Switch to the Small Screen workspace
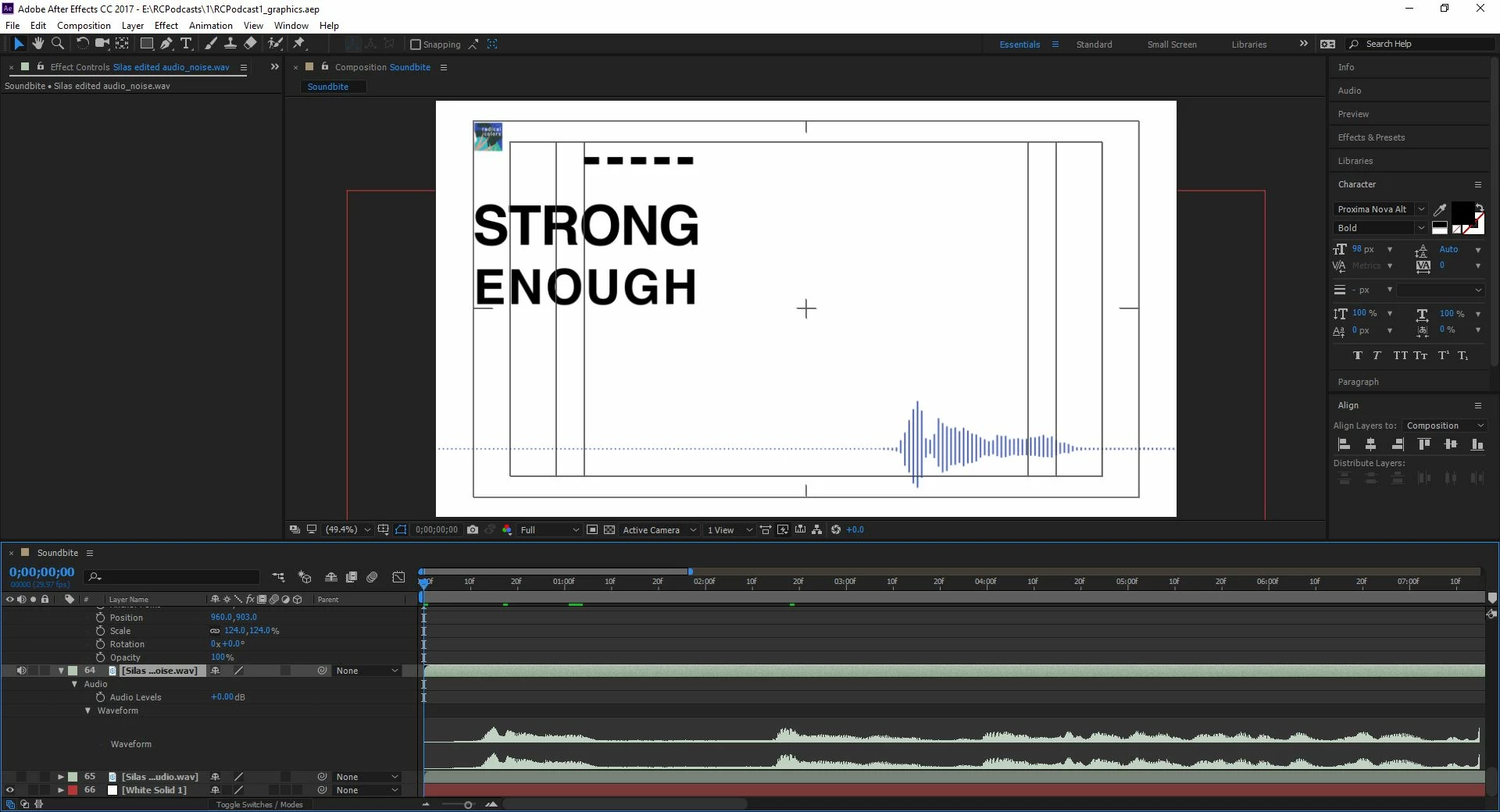1500x812 pixels. pyautogui.click(x=1172, y=45)
